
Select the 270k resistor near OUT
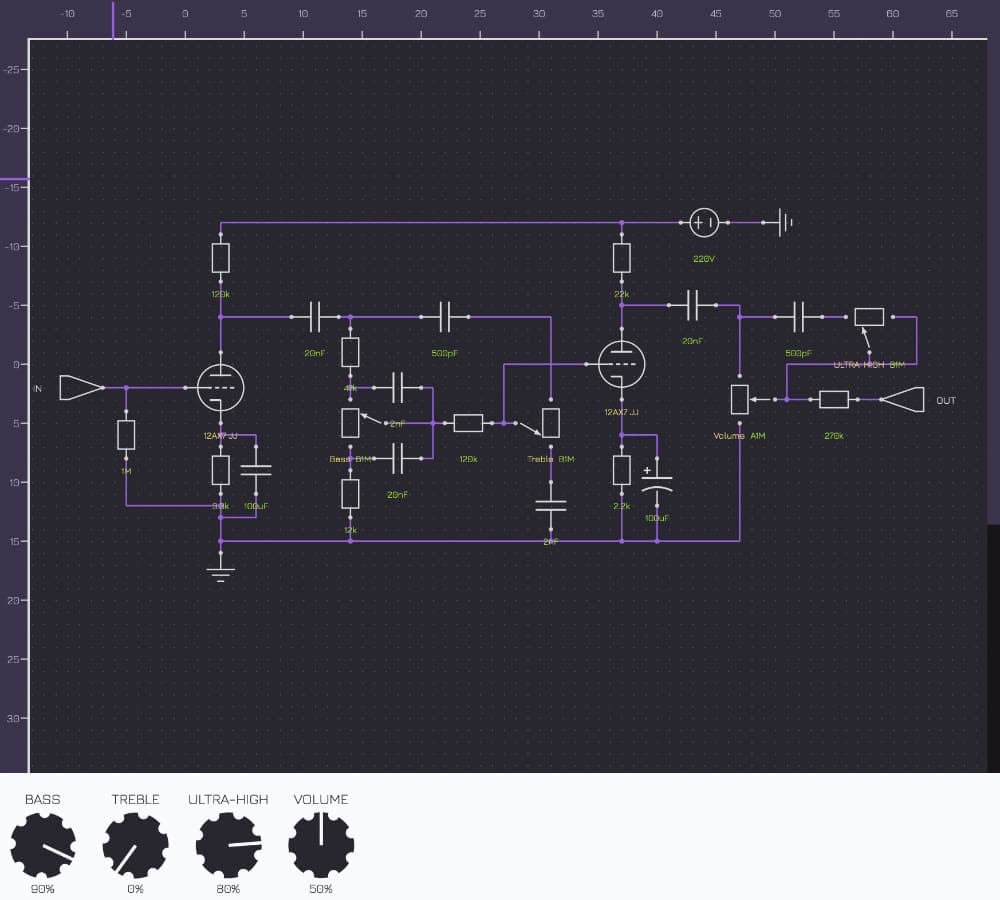click(x=834, y=400)
